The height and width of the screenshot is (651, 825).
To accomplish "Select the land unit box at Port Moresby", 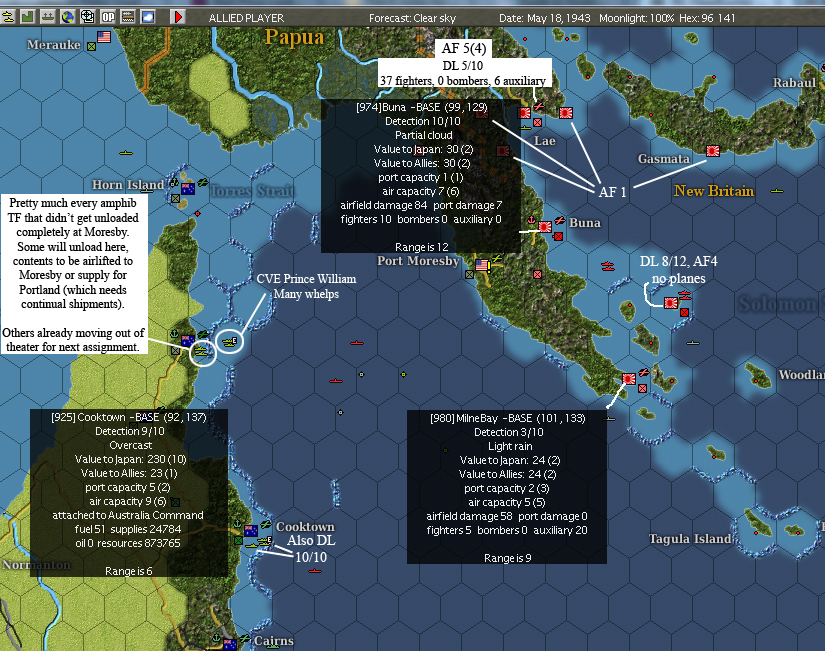I will 469,275.
